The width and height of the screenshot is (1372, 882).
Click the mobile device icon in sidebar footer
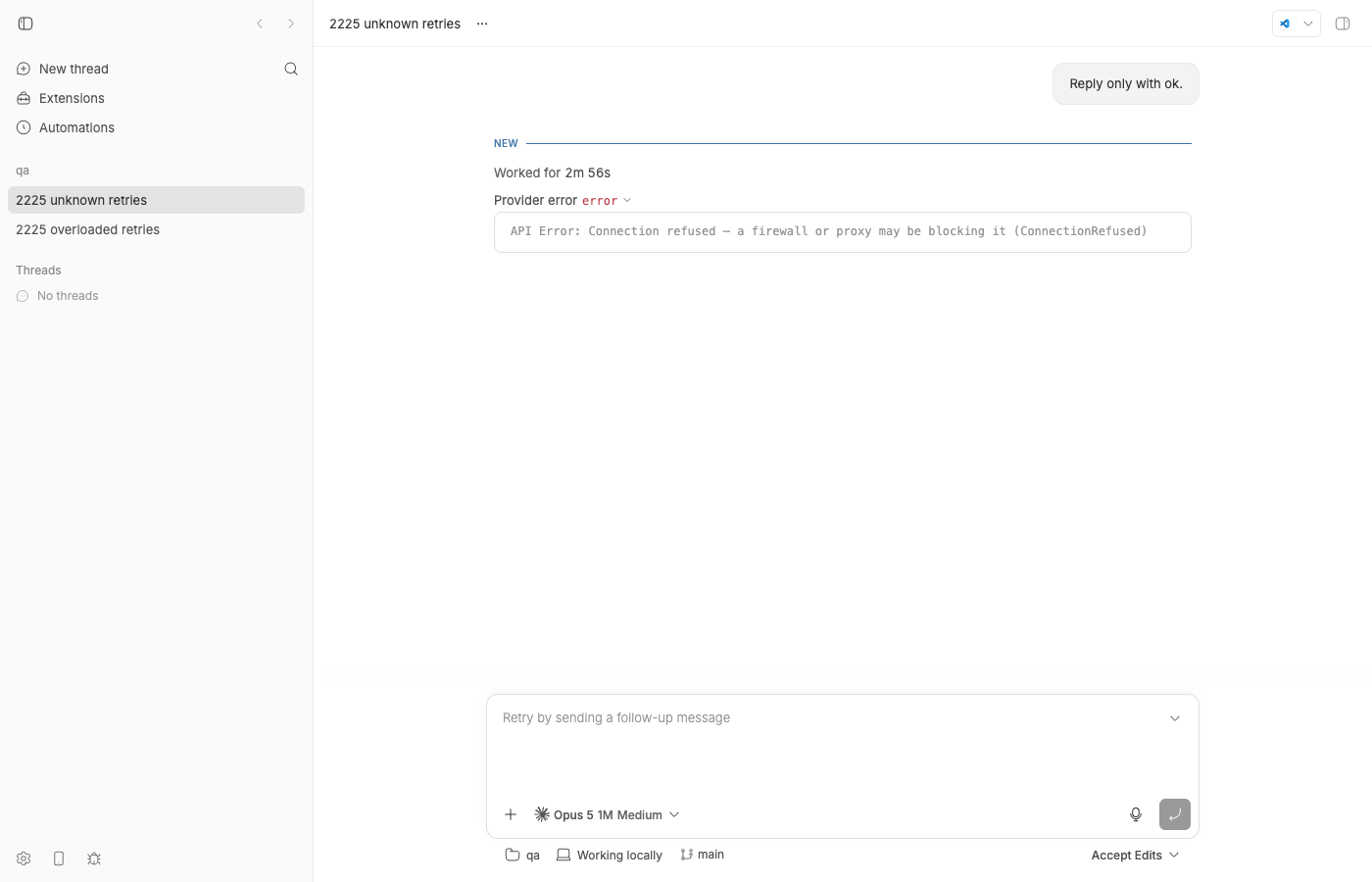(x=59, y=858)
